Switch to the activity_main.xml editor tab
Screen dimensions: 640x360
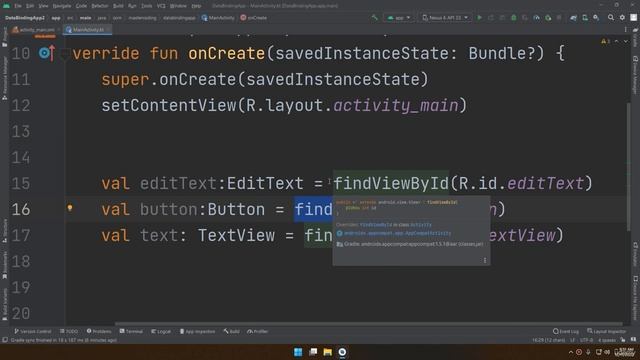tap(37, 30)
